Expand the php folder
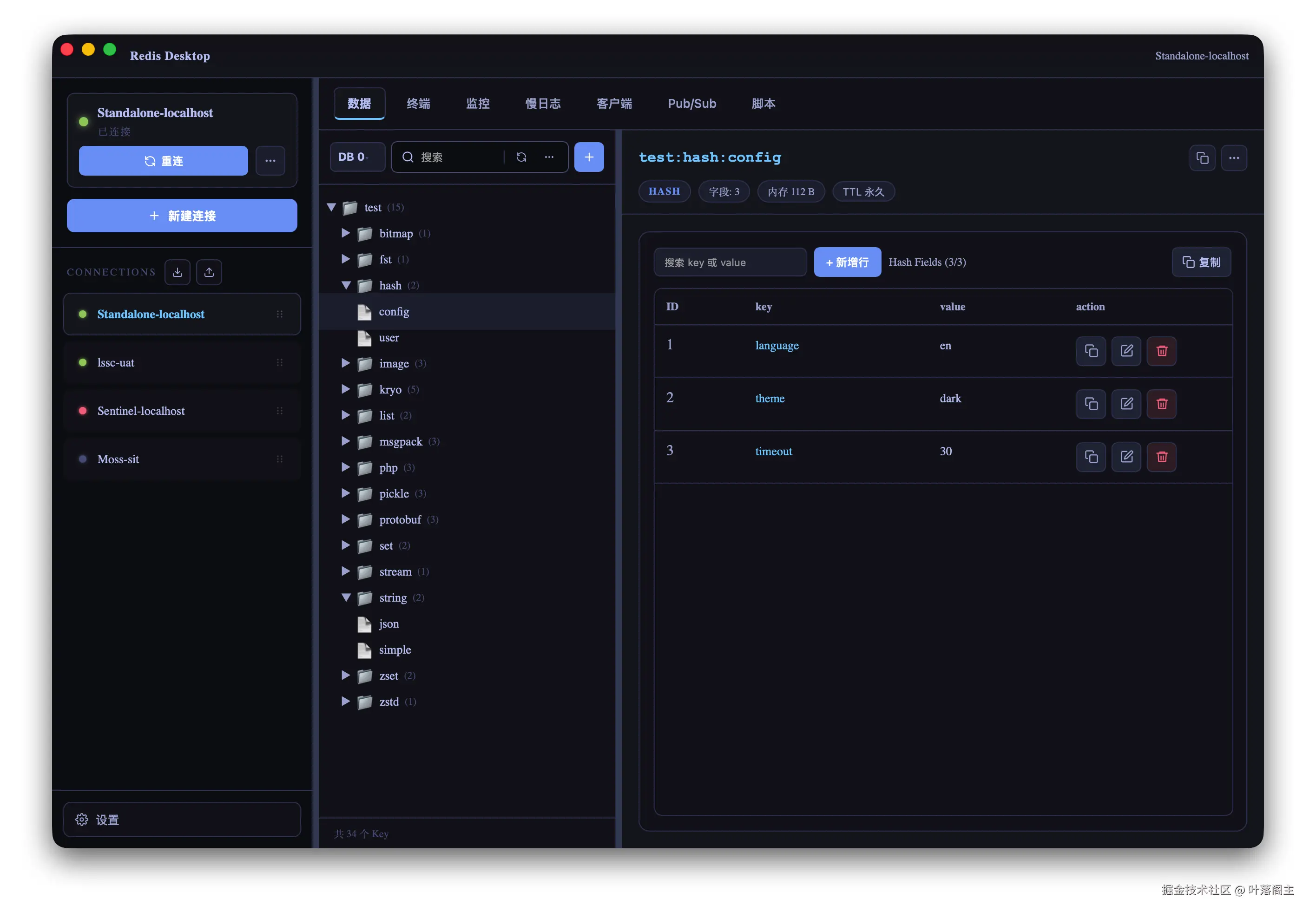This screenshot has height=918, width=1316. click(x=346, y=468)
